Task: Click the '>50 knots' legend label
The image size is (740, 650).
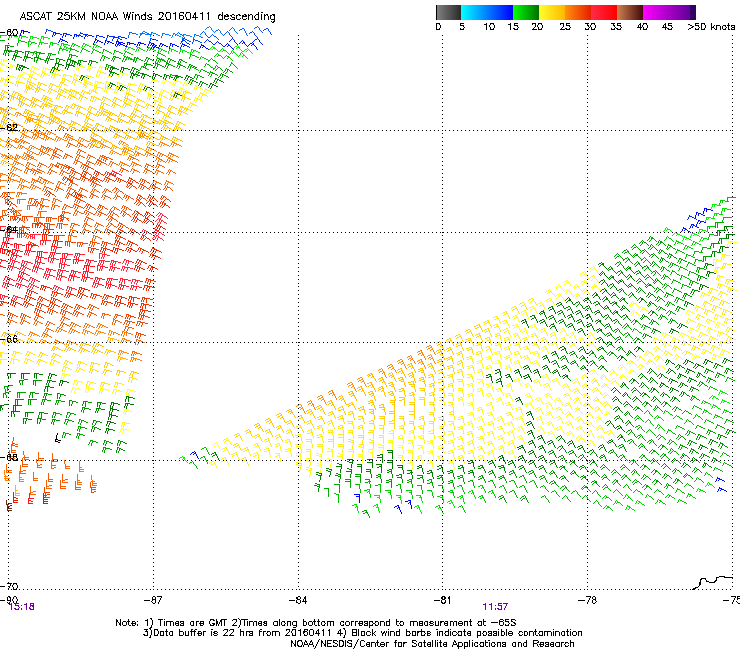Action: click(x=711, y=27)
